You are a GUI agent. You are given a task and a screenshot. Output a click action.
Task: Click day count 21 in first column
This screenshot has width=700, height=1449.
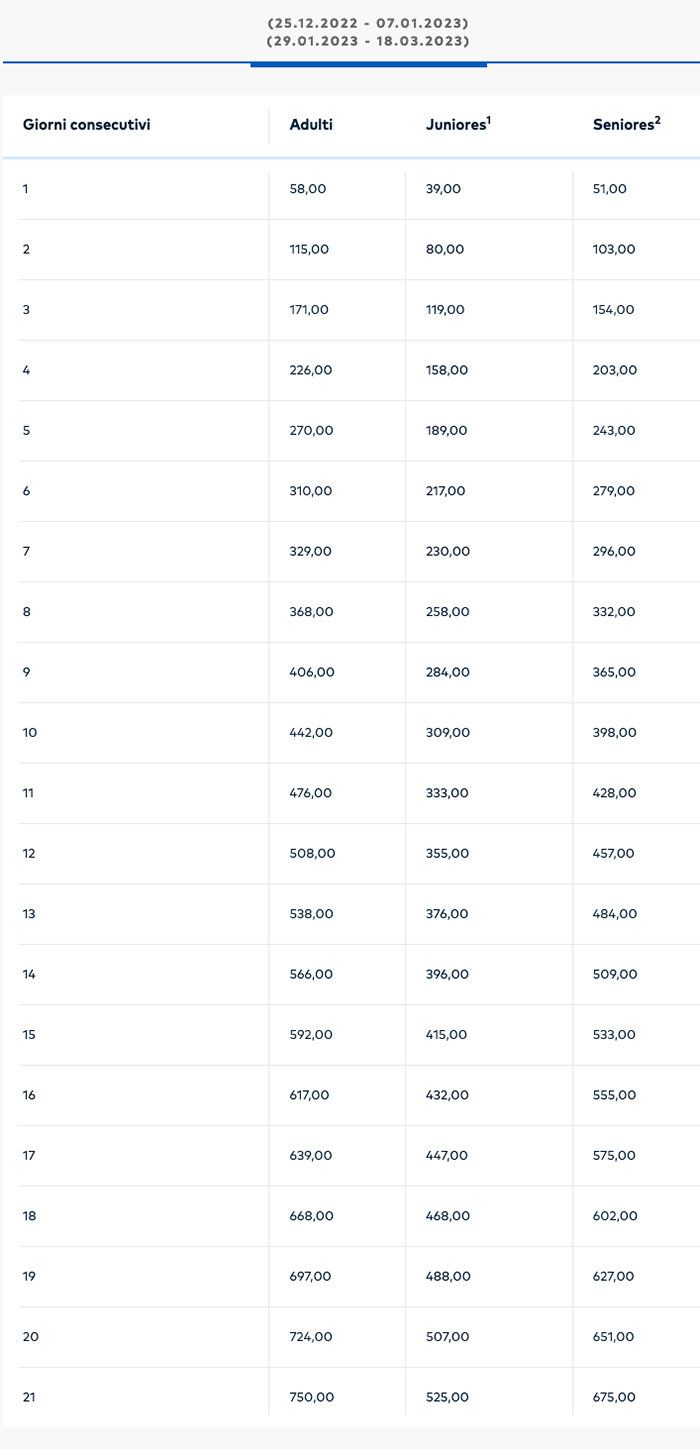pyautogui.click(x=29, y=1397)
